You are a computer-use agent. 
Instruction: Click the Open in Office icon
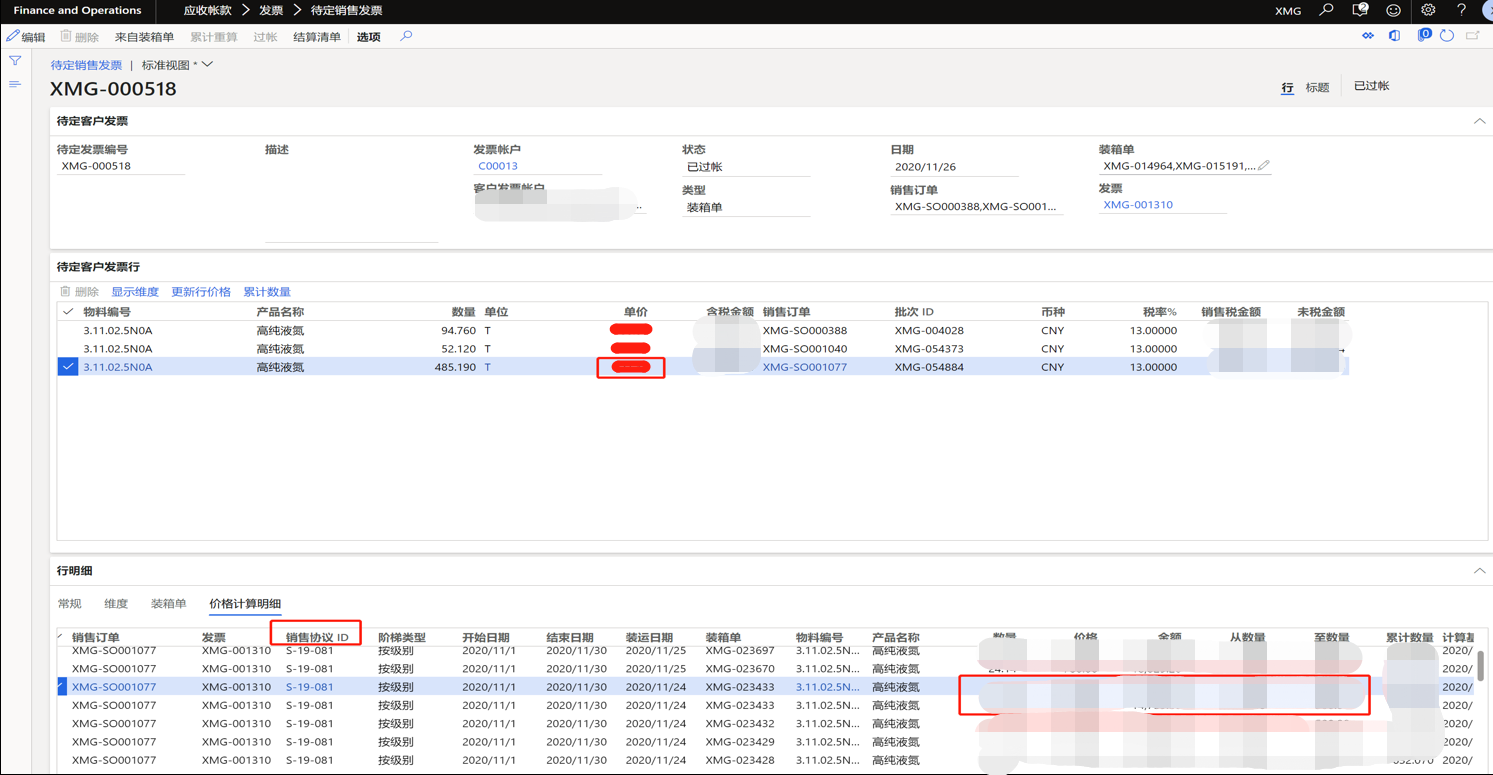[x=1395, y=36]
